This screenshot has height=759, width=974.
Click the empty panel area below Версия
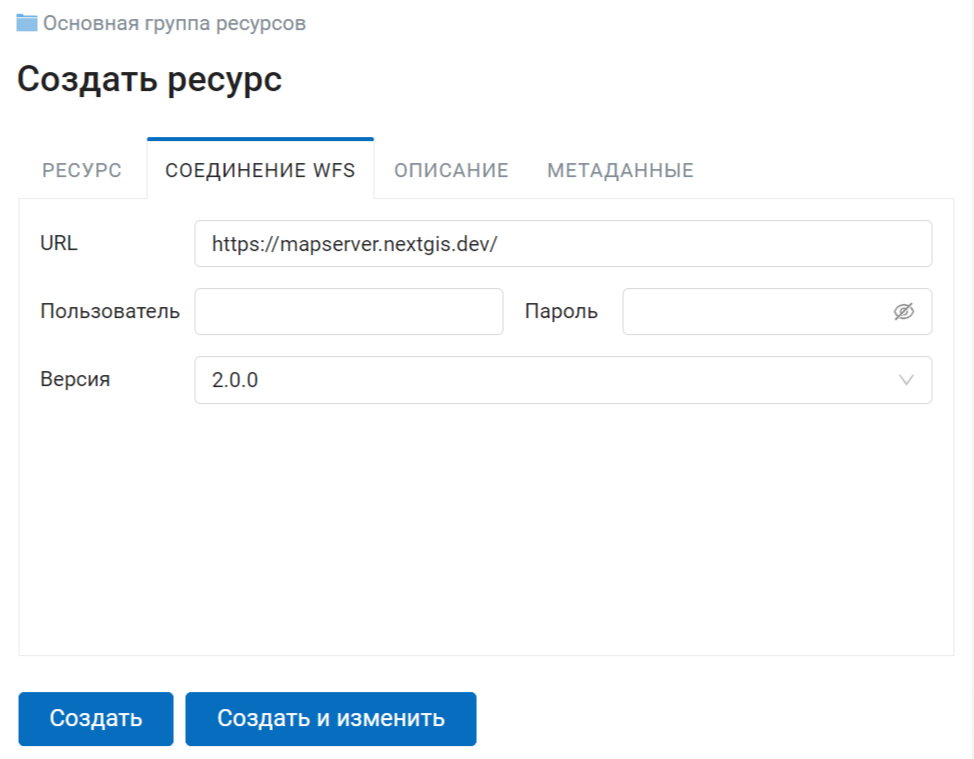tap(486, 528)
